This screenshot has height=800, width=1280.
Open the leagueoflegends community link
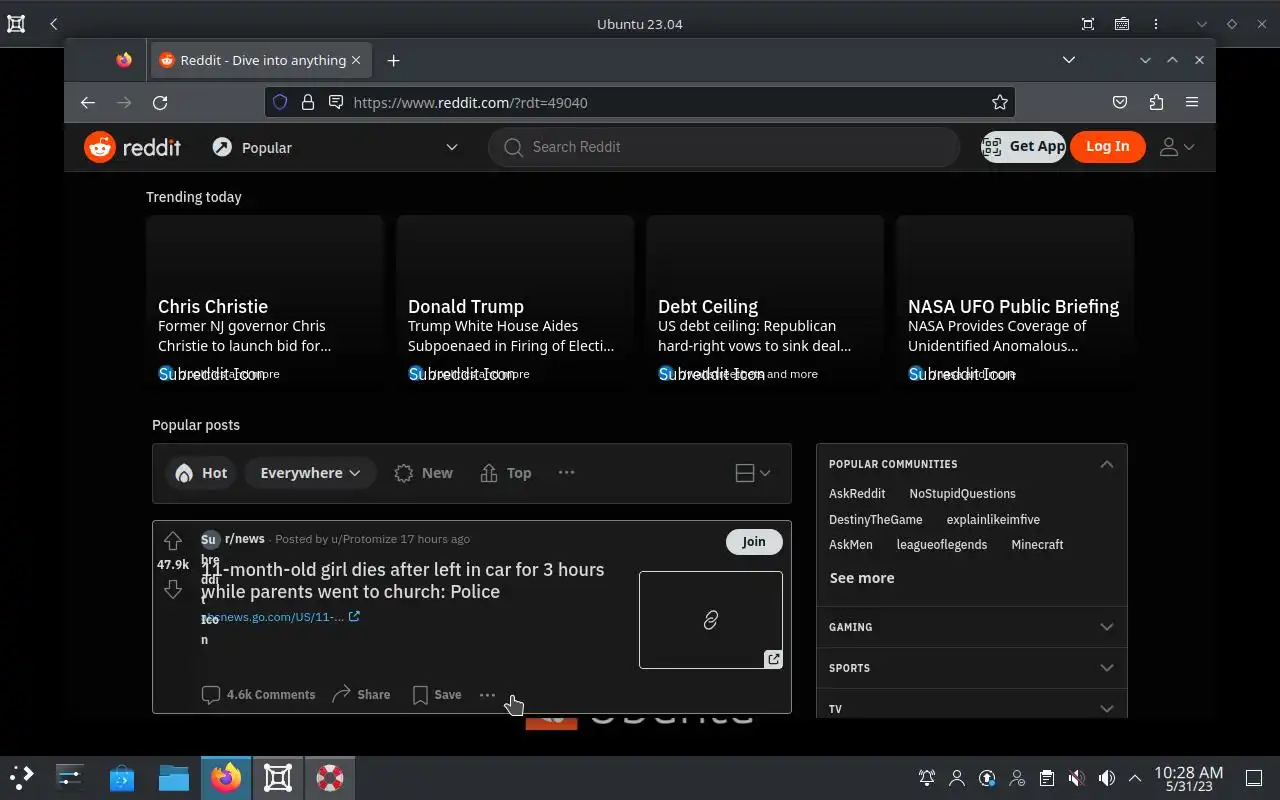[942, 545]
